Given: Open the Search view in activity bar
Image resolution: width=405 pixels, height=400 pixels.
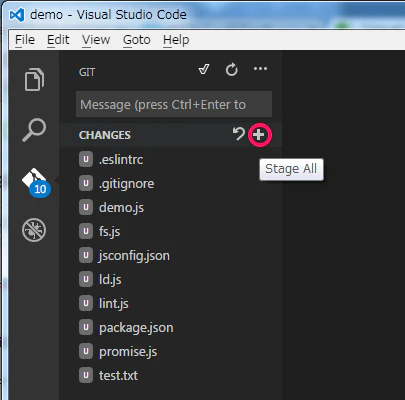Looking at the screenshot, I should pyautogui.click(x=34, y=130).
